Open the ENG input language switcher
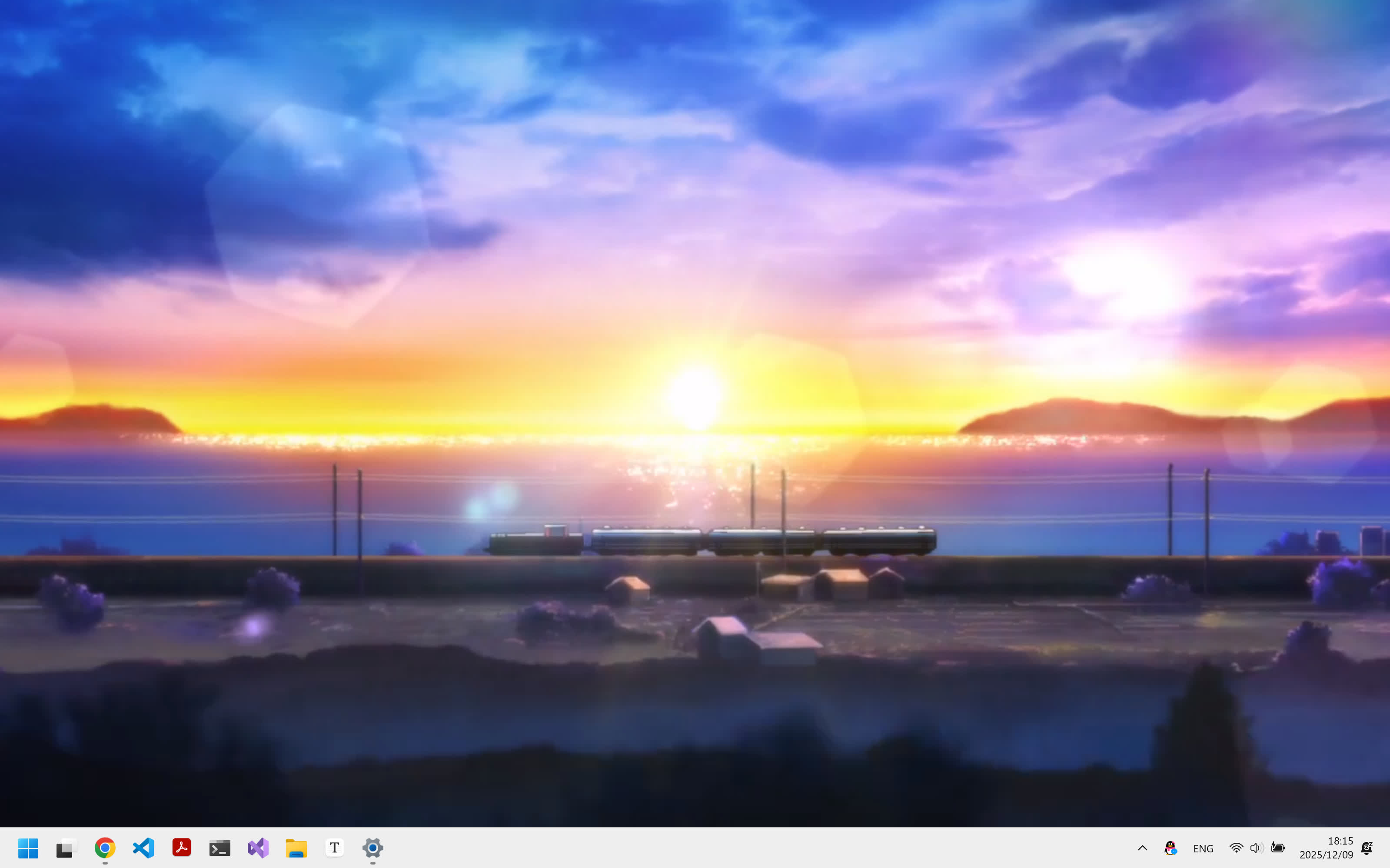 (1203, 848)
